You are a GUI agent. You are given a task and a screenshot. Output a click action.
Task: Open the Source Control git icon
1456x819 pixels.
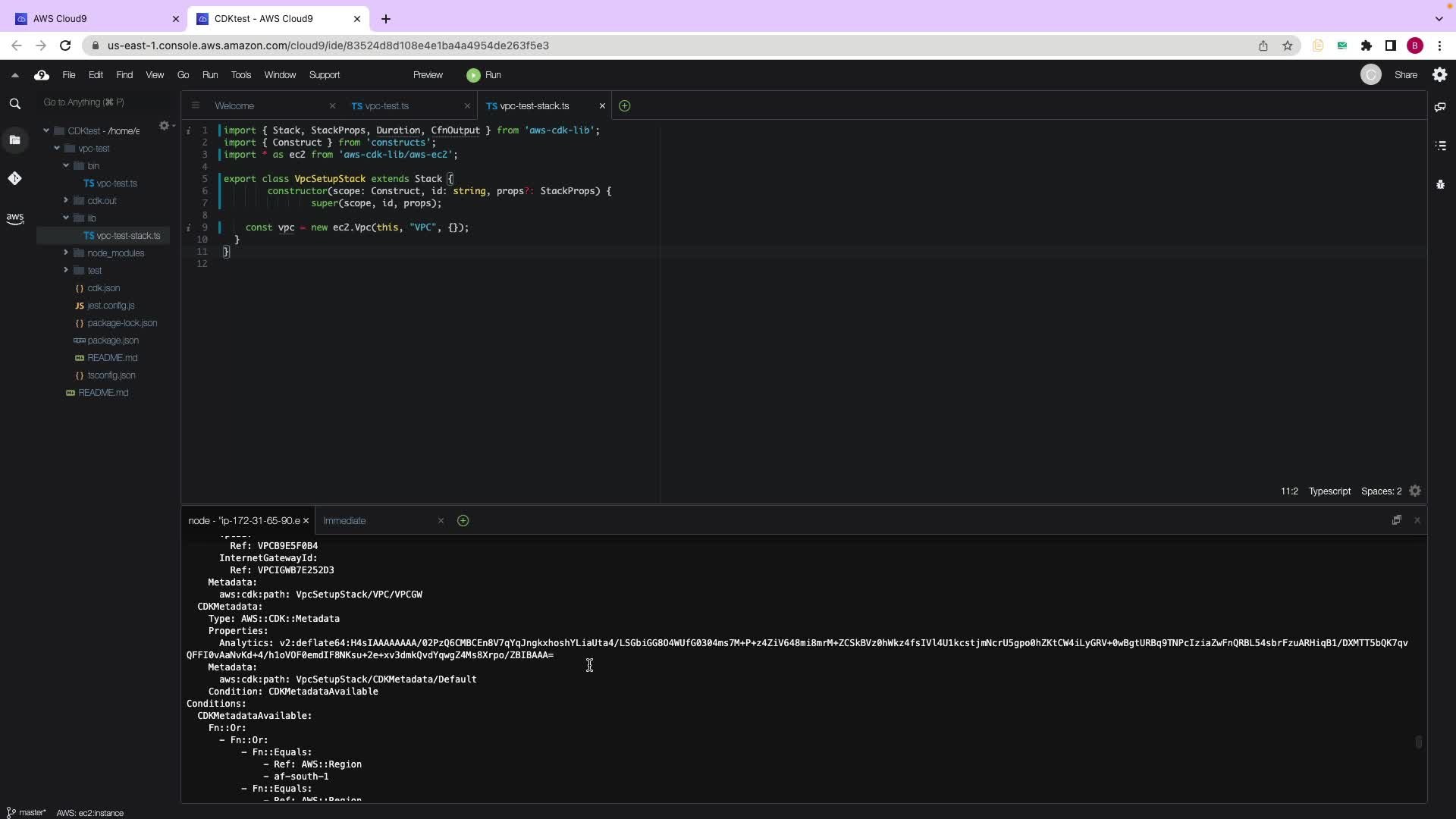pyautogui.click(x=14, y=178)
